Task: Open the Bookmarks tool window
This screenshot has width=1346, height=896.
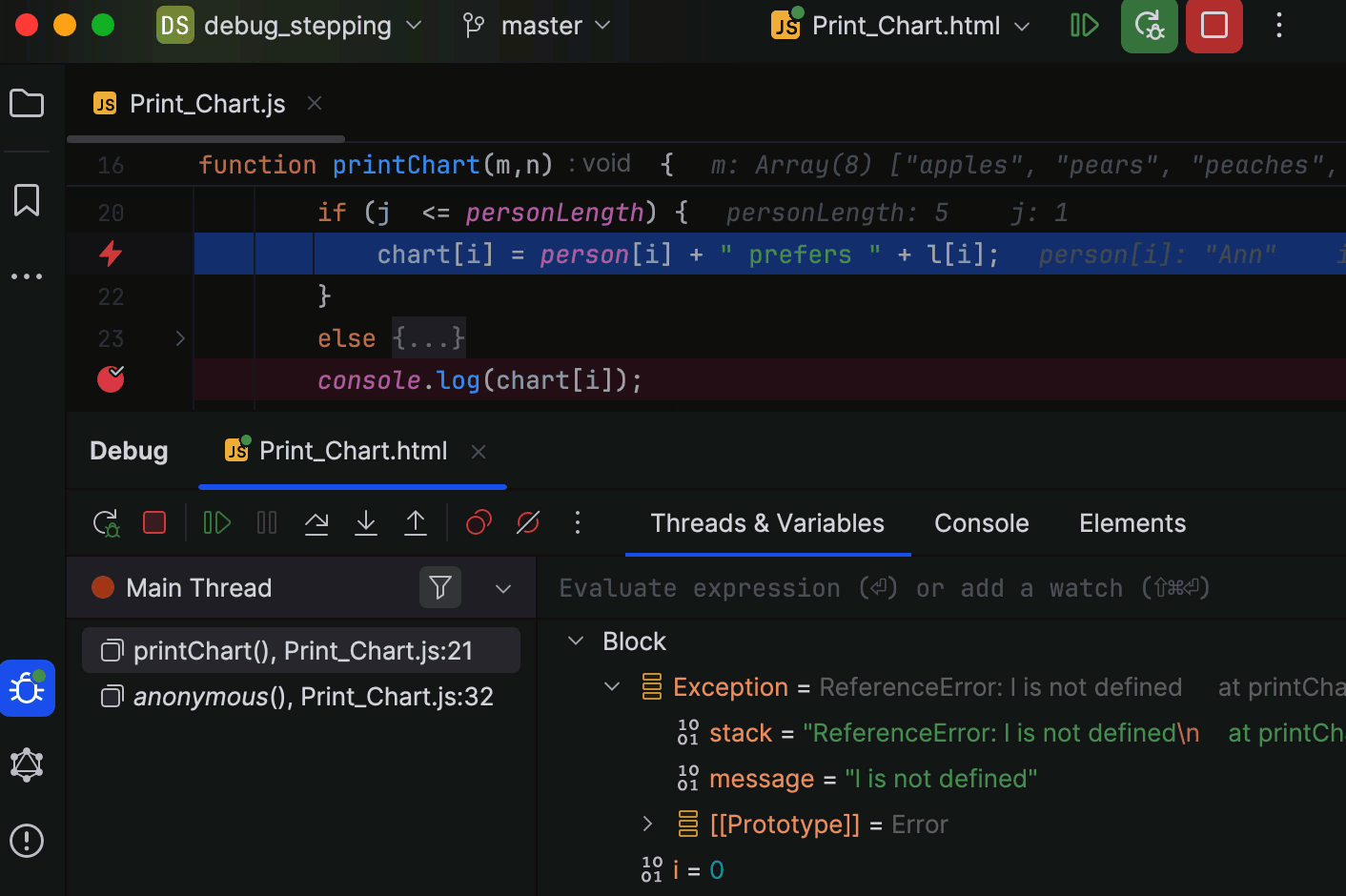Action: click(27, 200)
